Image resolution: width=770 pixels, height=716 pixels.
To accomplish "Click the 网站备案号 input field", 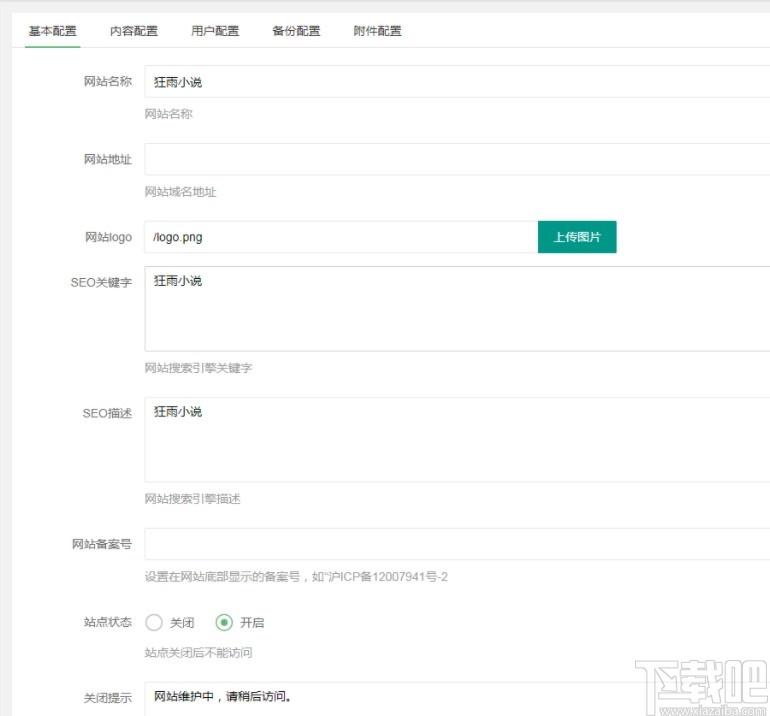I will click(x=457, y=544).
